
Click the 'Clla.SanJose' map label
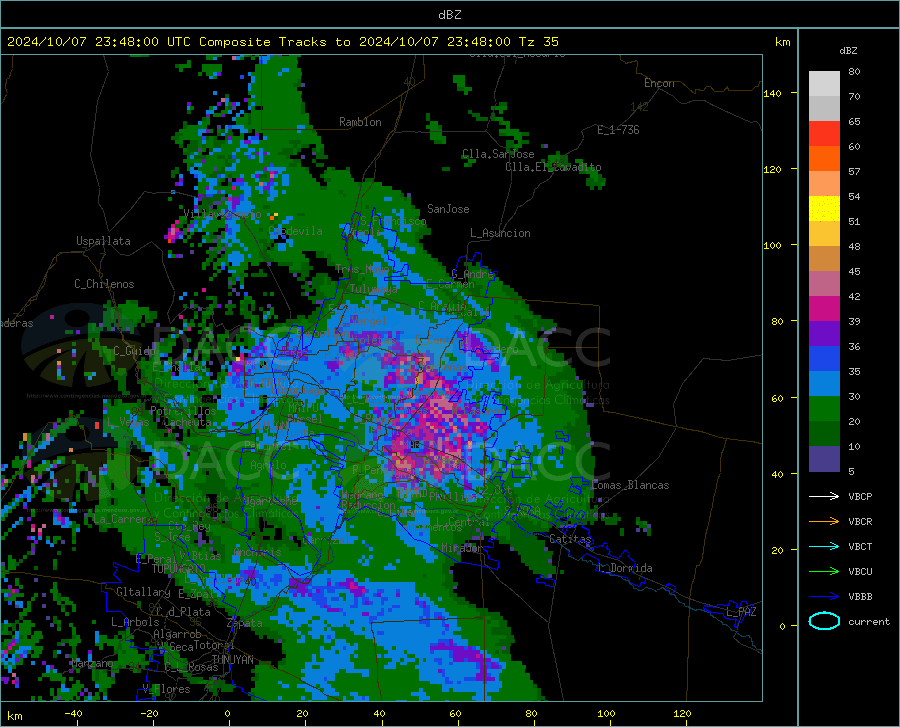(498, 154)
